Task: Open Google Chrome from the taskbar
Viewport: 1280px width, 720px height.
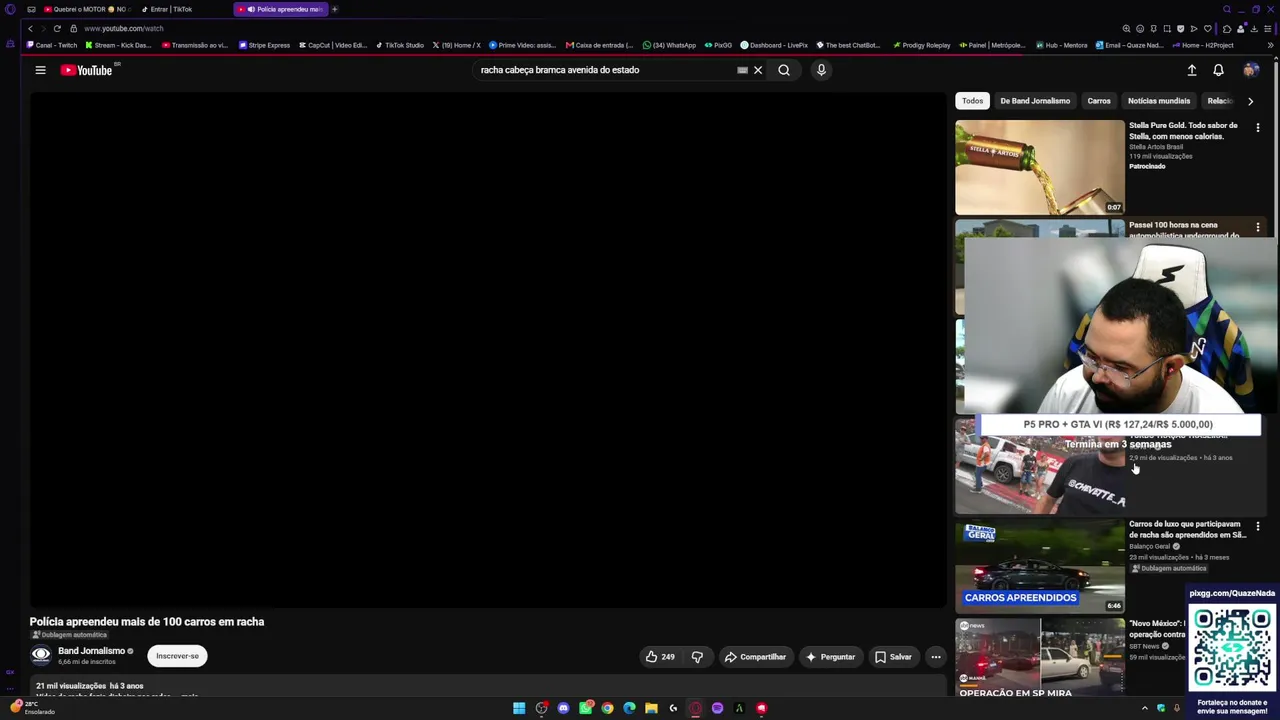Action: tap(607, 708)
